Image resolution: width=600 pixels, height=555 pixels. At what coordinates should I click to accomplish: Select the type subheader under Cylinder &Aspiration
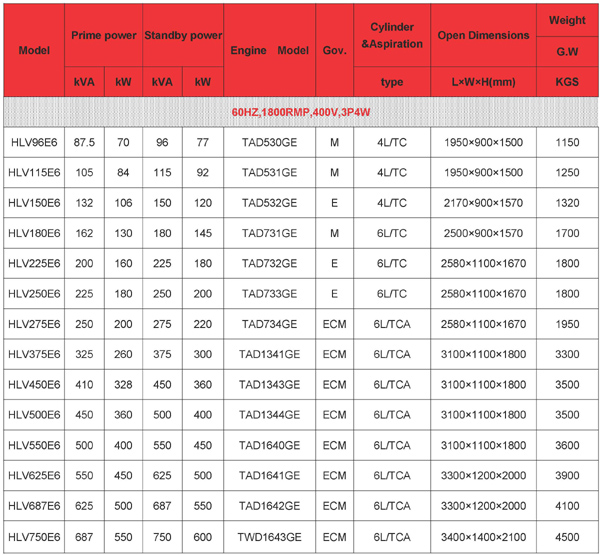(392, 82)
